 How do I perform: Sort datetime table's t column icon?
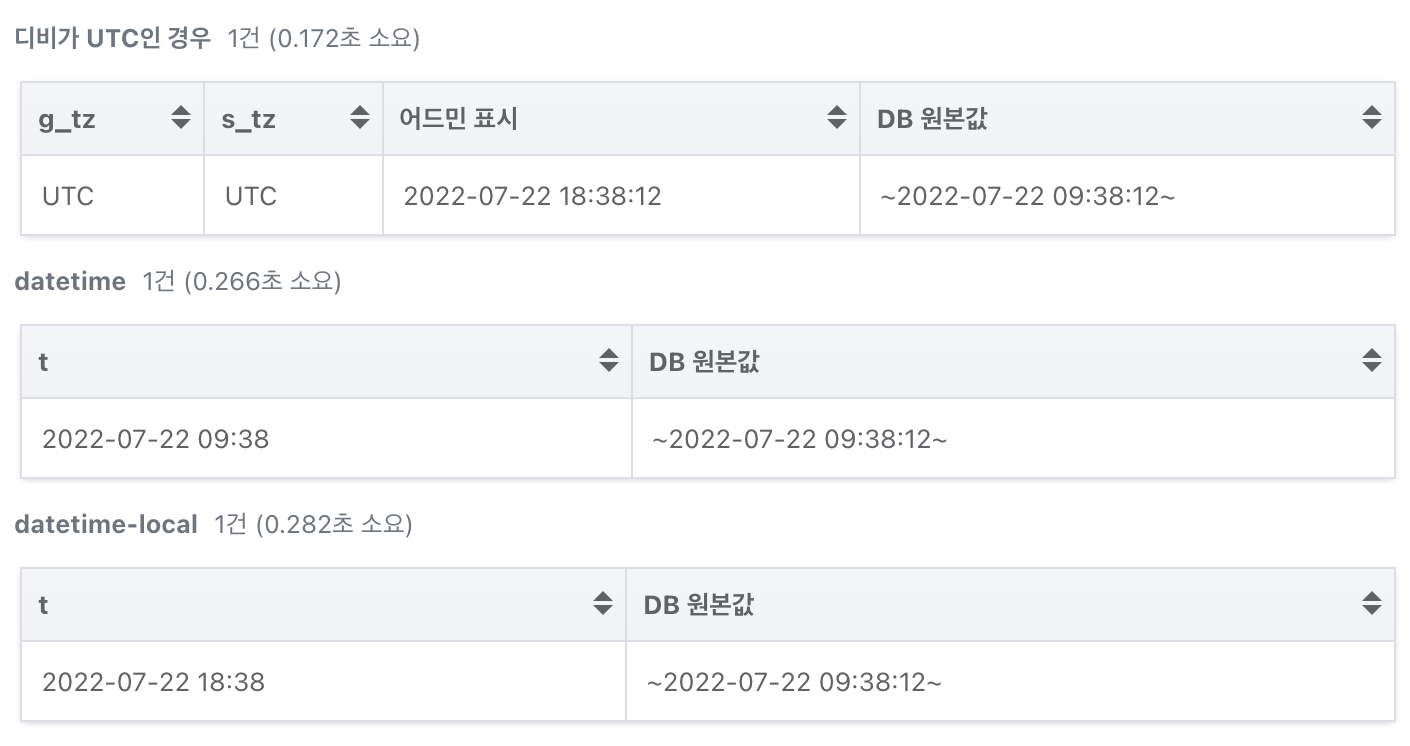click(609, 361)
